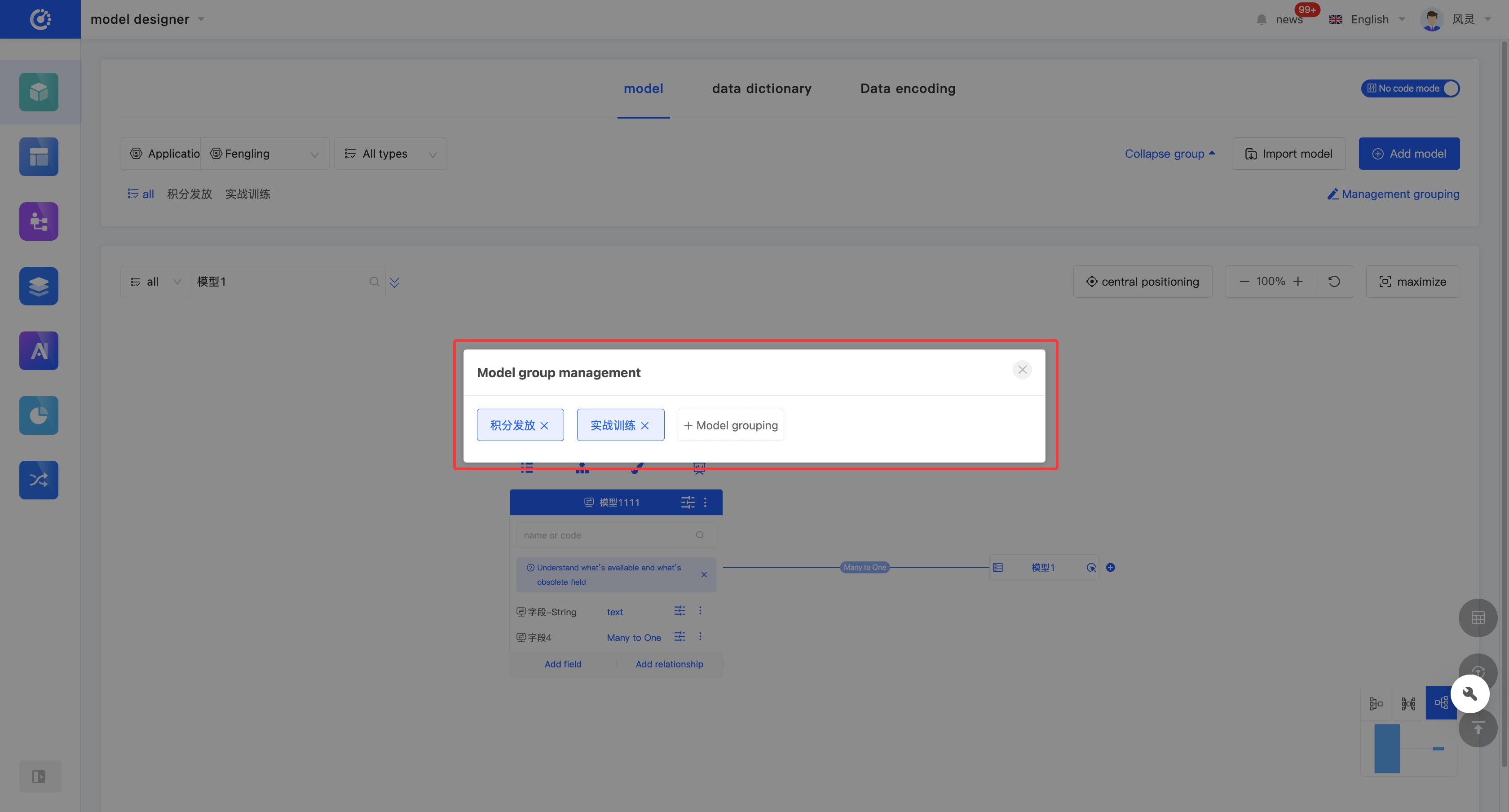1509x812 pixels.
Task: Open the pie chart sidebar icon
Action: pyautogui.click(x=39, y=415)
